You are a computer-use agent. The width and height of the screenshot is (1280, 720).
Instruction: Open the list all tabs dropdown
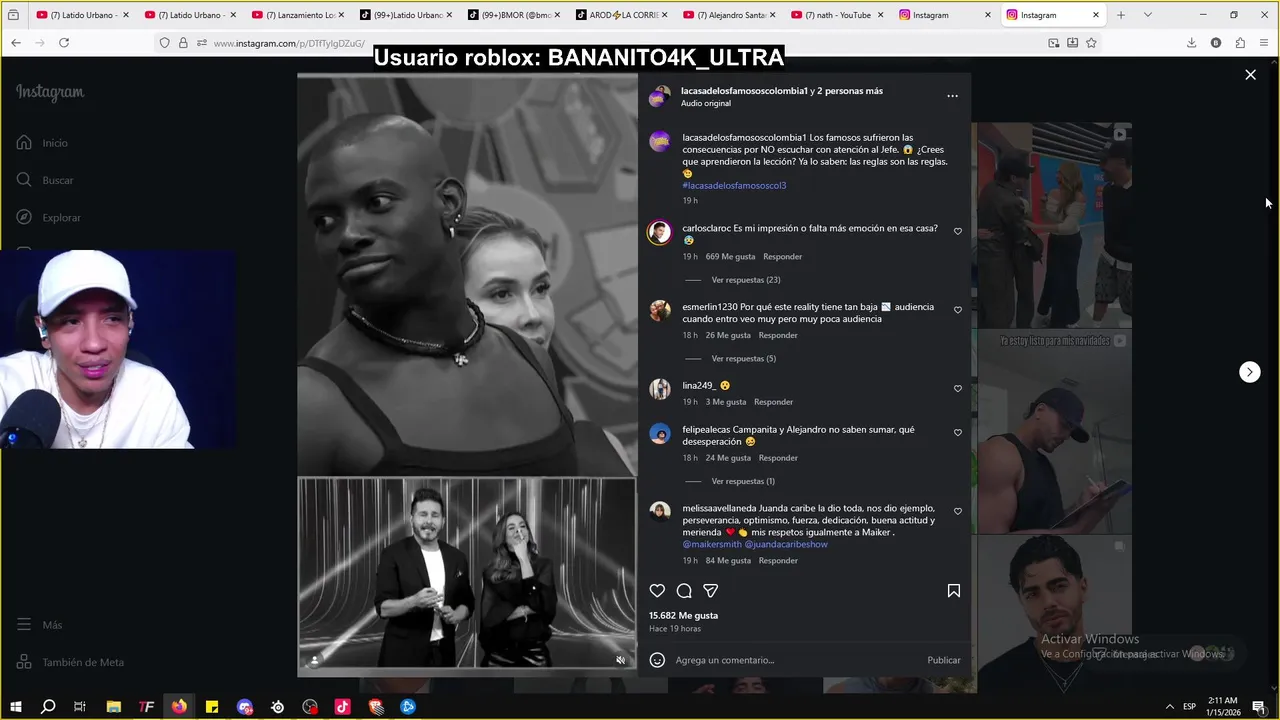coord(1147,15)
